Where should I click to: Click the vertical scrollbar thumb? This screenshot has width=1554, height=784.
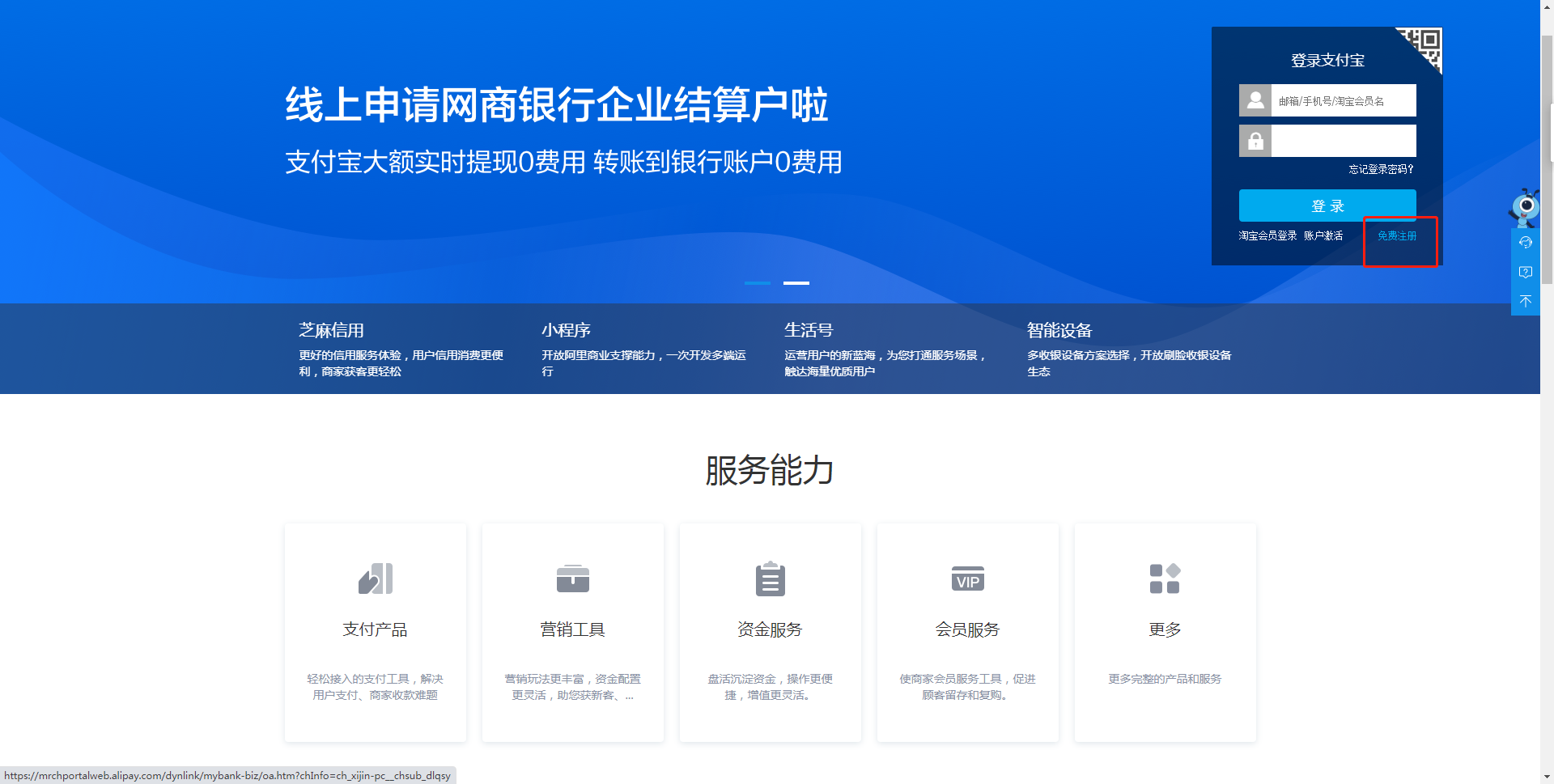[x=1547, y=160]
